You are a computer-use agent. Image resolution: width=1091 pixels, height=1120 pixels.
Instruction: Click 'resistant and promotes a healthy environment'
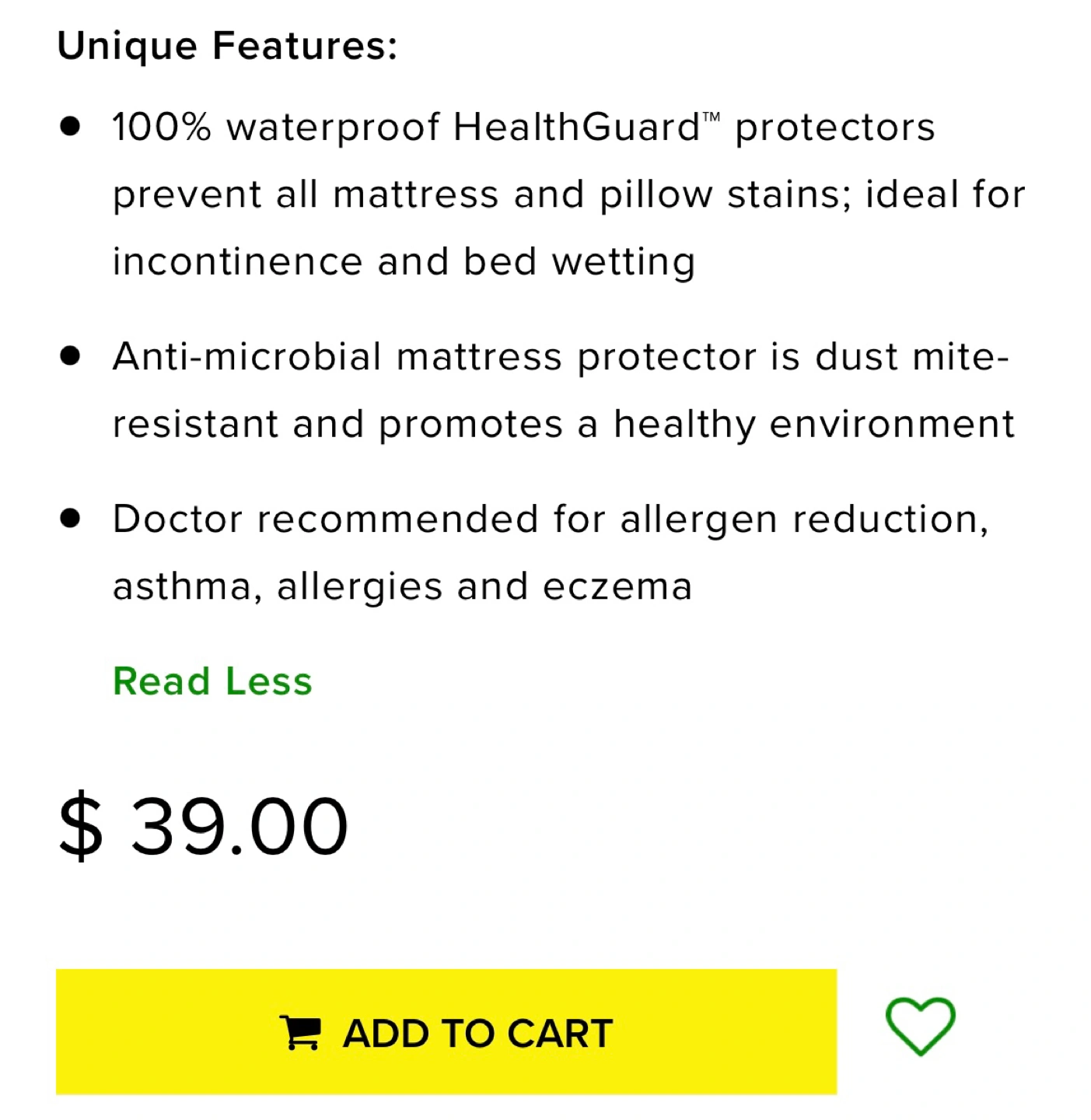564,425
